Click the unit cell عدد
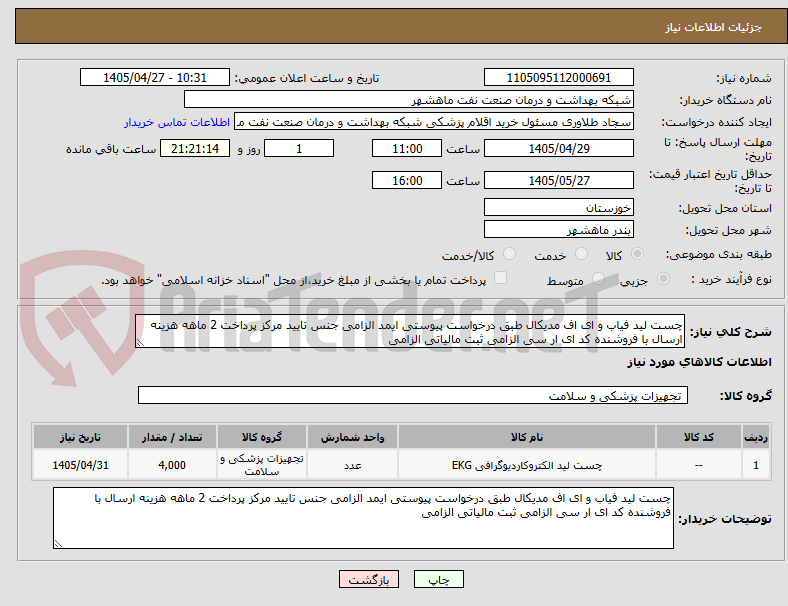788x606 pixels. 352,465
